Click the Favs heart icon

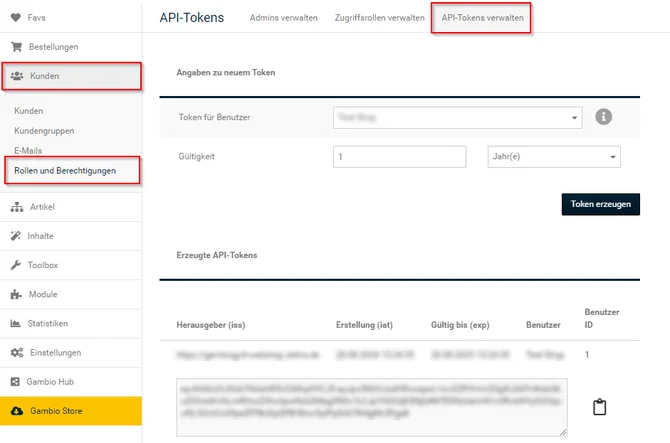pyautogui.click(x=16, y=18)
